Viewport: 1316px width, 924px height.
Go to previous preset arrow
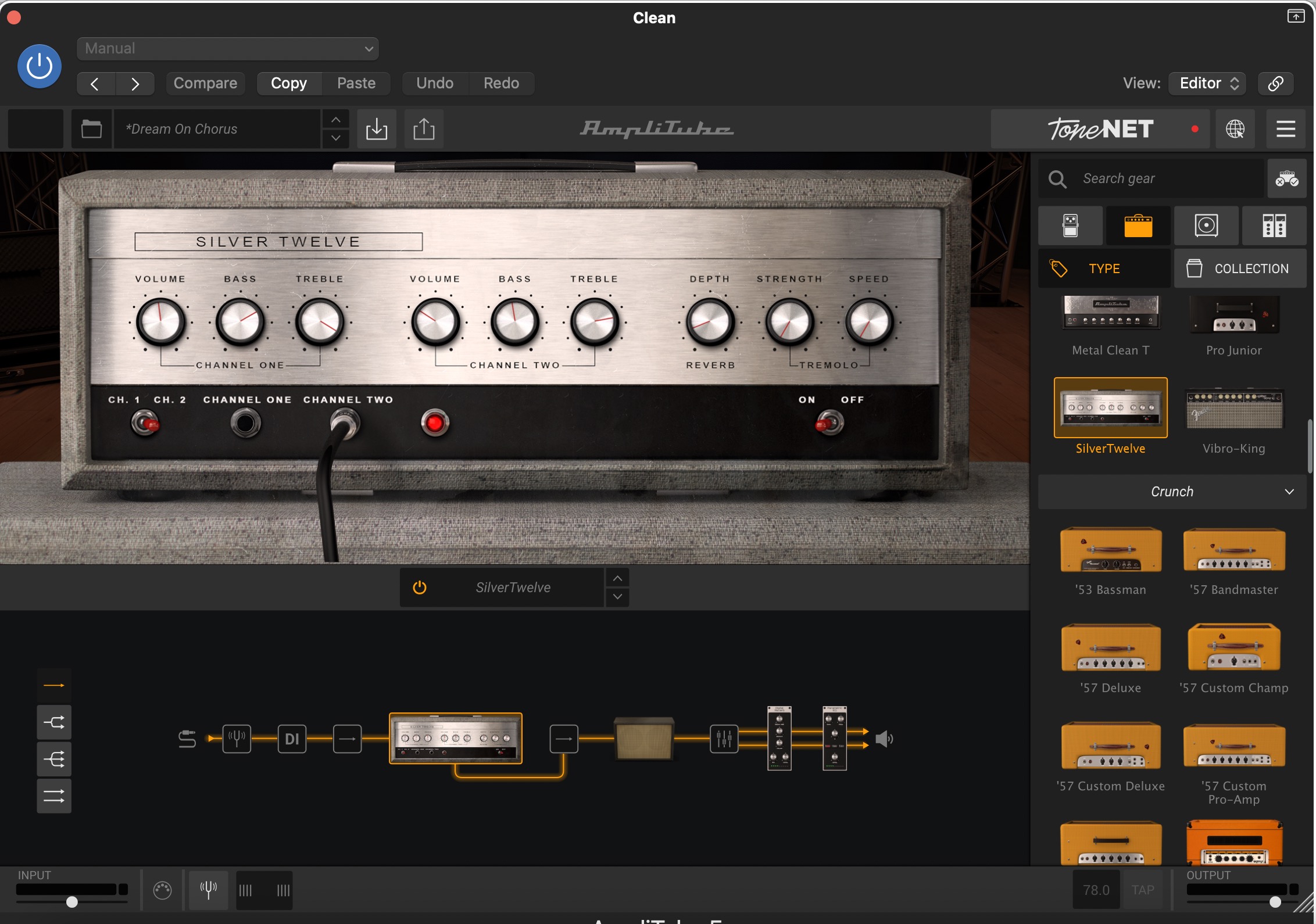point(96,84)
